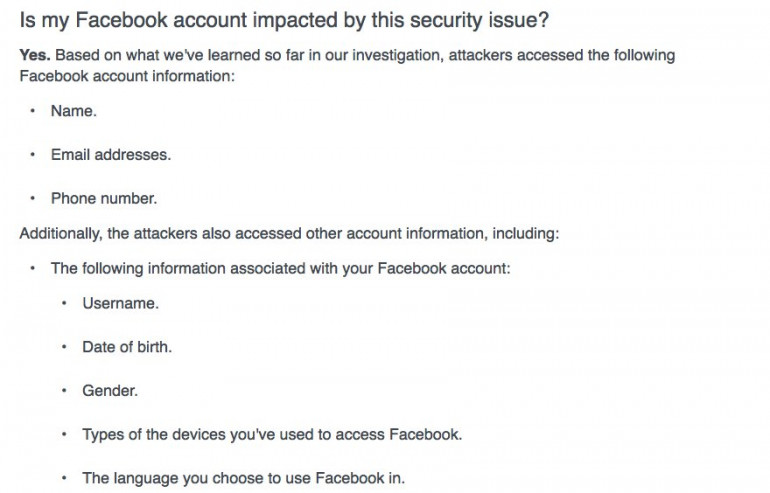Select the "Date of birth." sub-item
This screenshot has width=770, height=493.
coord(127,347)
